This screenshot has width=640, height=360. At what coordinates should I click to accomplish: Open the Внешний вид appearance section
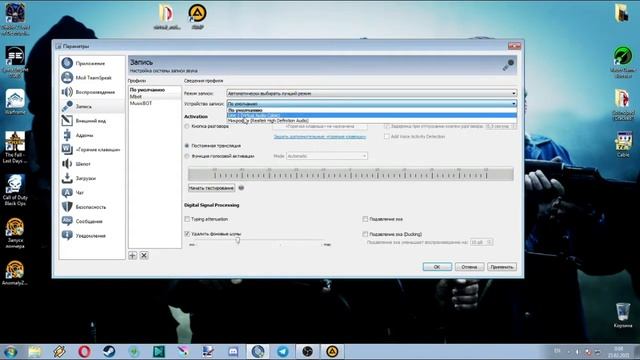tap(91, 121)
